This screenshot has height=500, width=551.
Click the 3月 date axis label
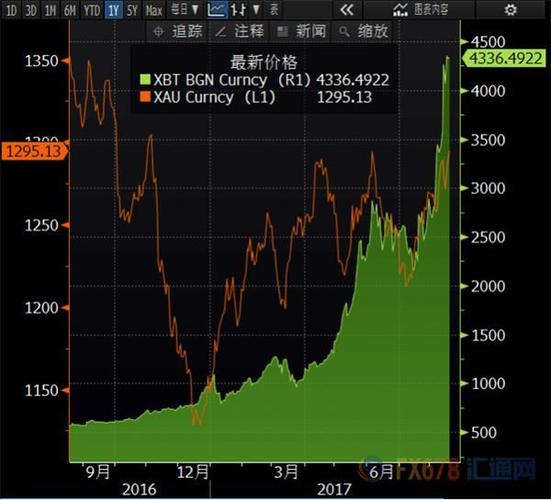(x=286, y=472)
